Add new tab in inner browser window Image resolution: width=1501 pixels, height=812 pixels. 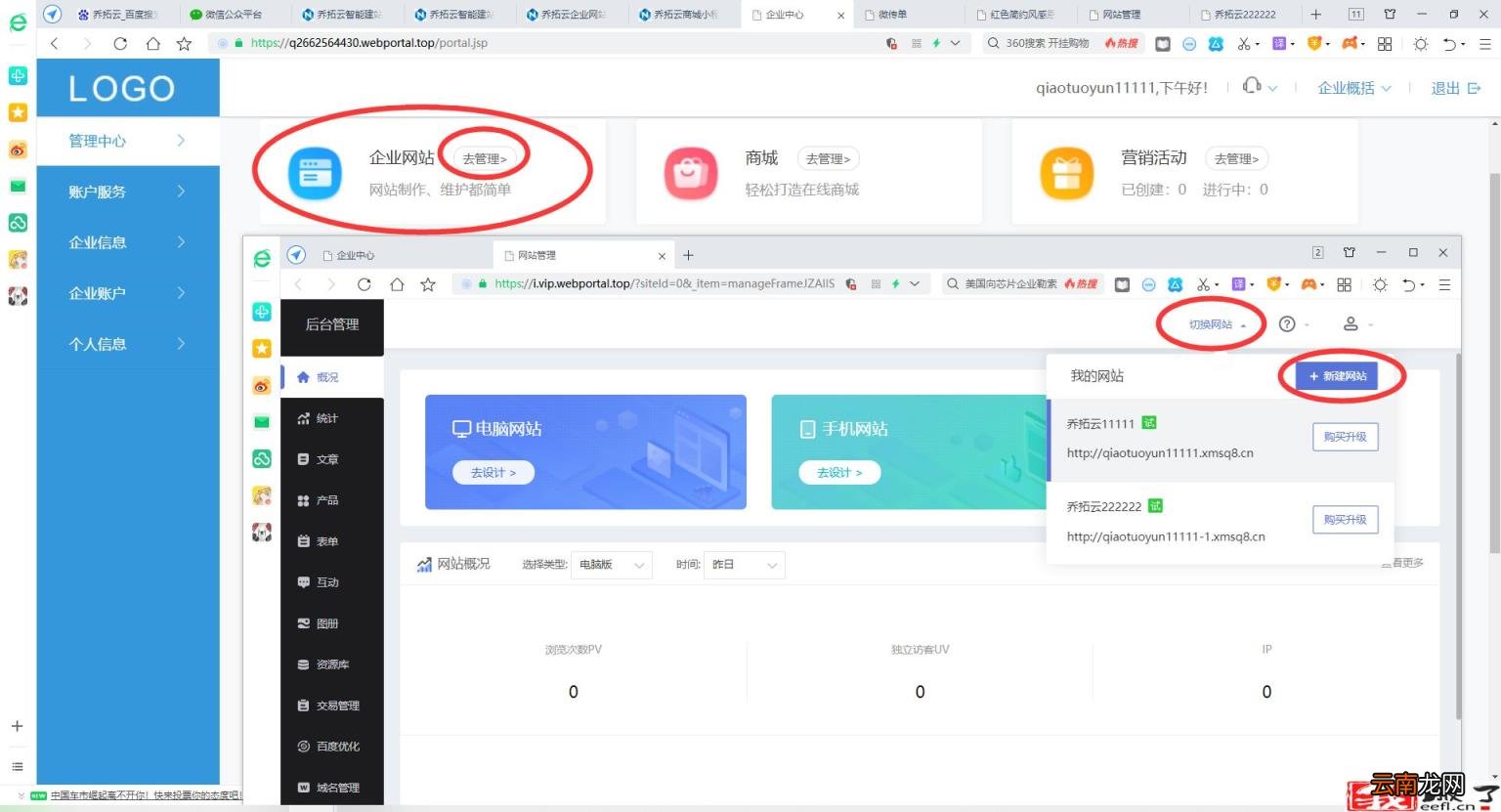688,255
